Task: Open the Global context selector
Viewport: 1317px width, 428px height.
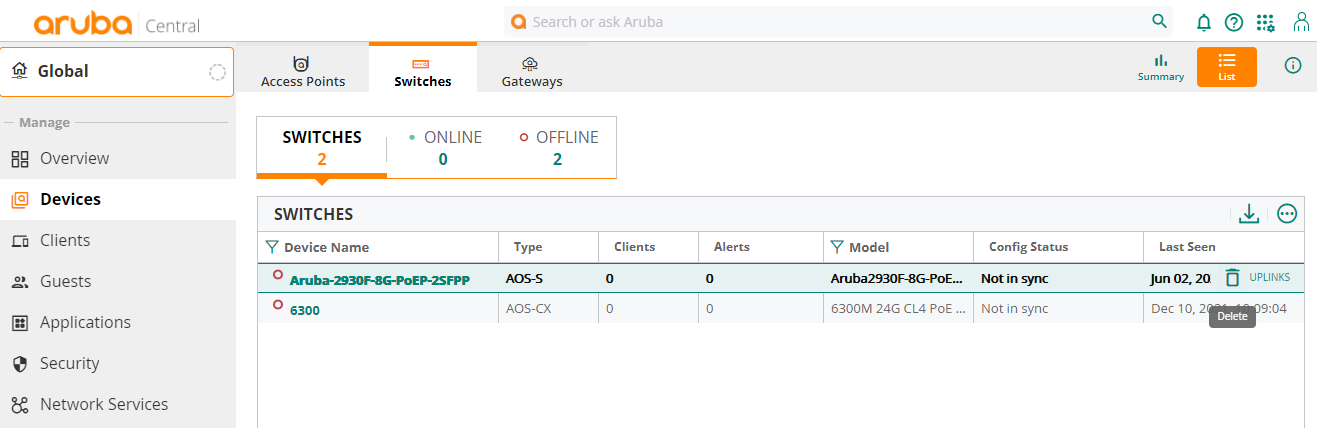Action: [x=117, y=72]
